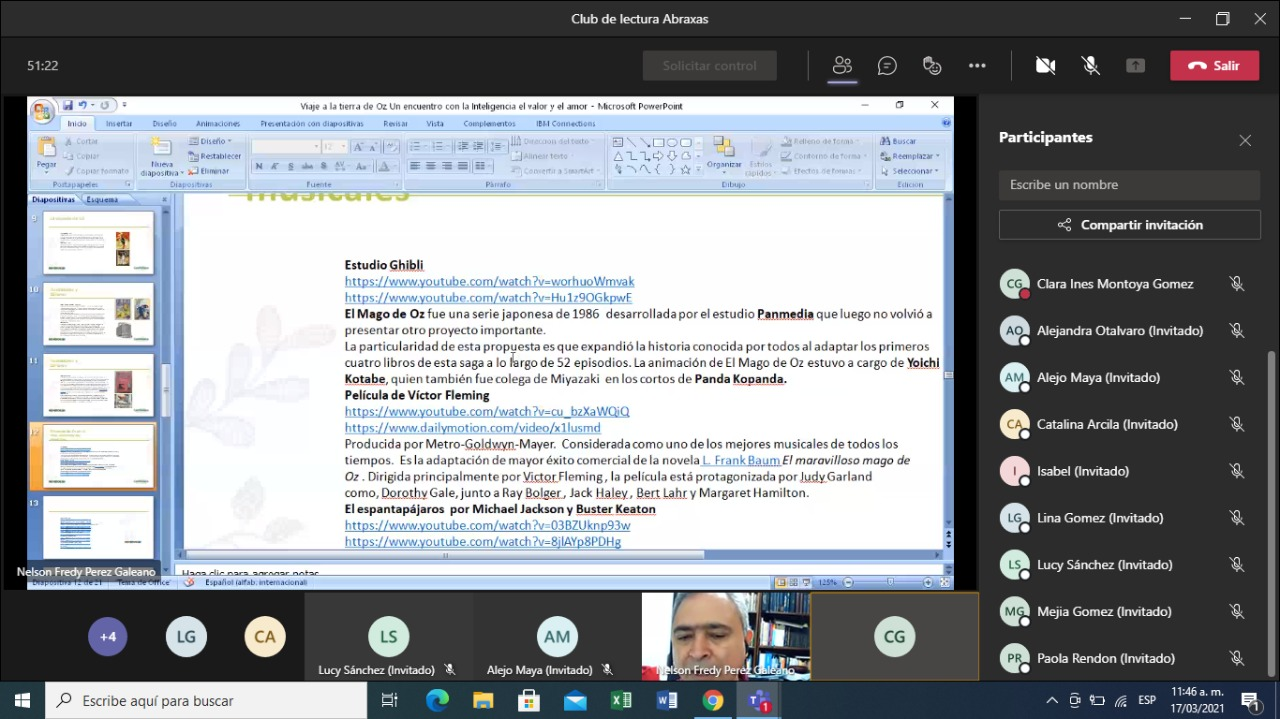Click the LG participant avatar tile
The image size is (1280, 719).
point(186,636)
